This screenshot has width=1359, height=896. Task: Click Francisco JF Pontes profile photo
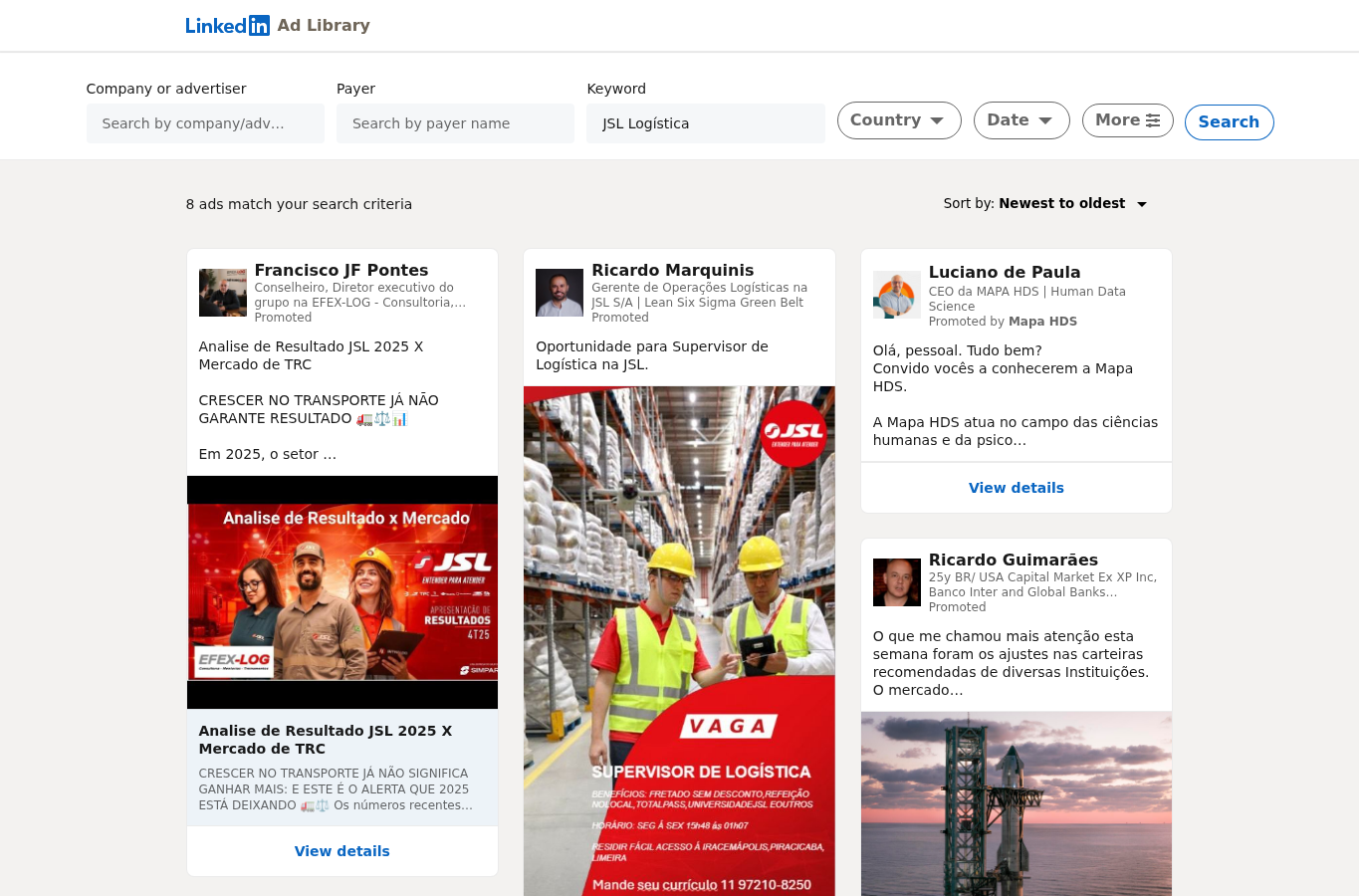pos(223,293)
